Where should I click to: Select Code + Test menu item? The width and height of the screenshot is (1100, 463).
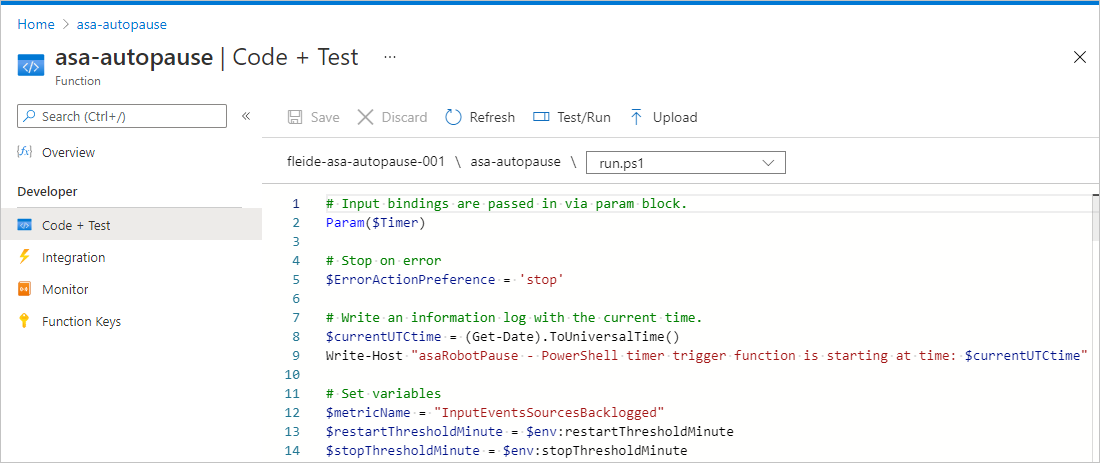pyautogui.click(x=76, y=225)
